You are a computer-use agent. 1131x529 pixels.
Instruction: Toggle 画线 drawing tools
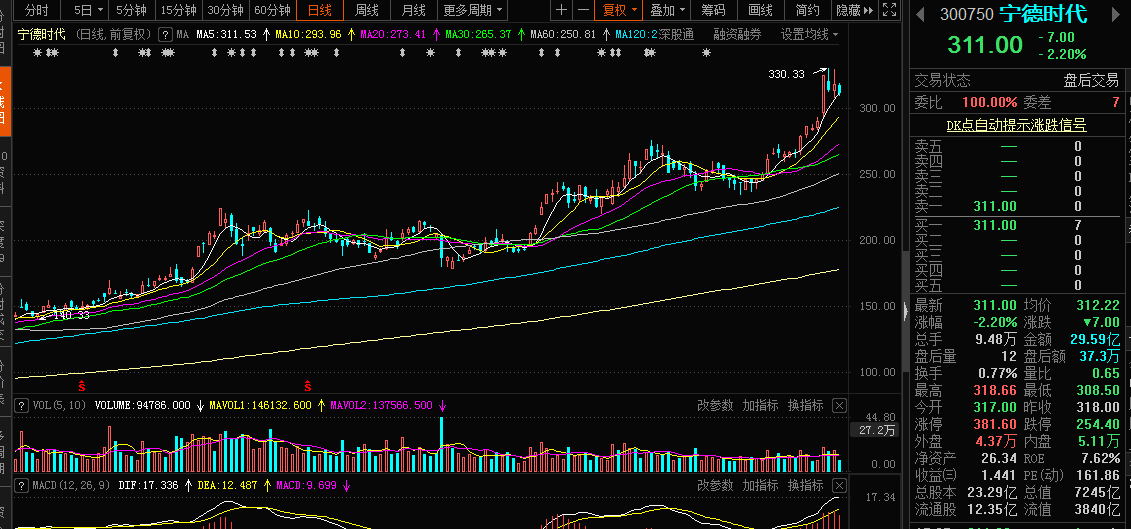(x=760, y=10)
